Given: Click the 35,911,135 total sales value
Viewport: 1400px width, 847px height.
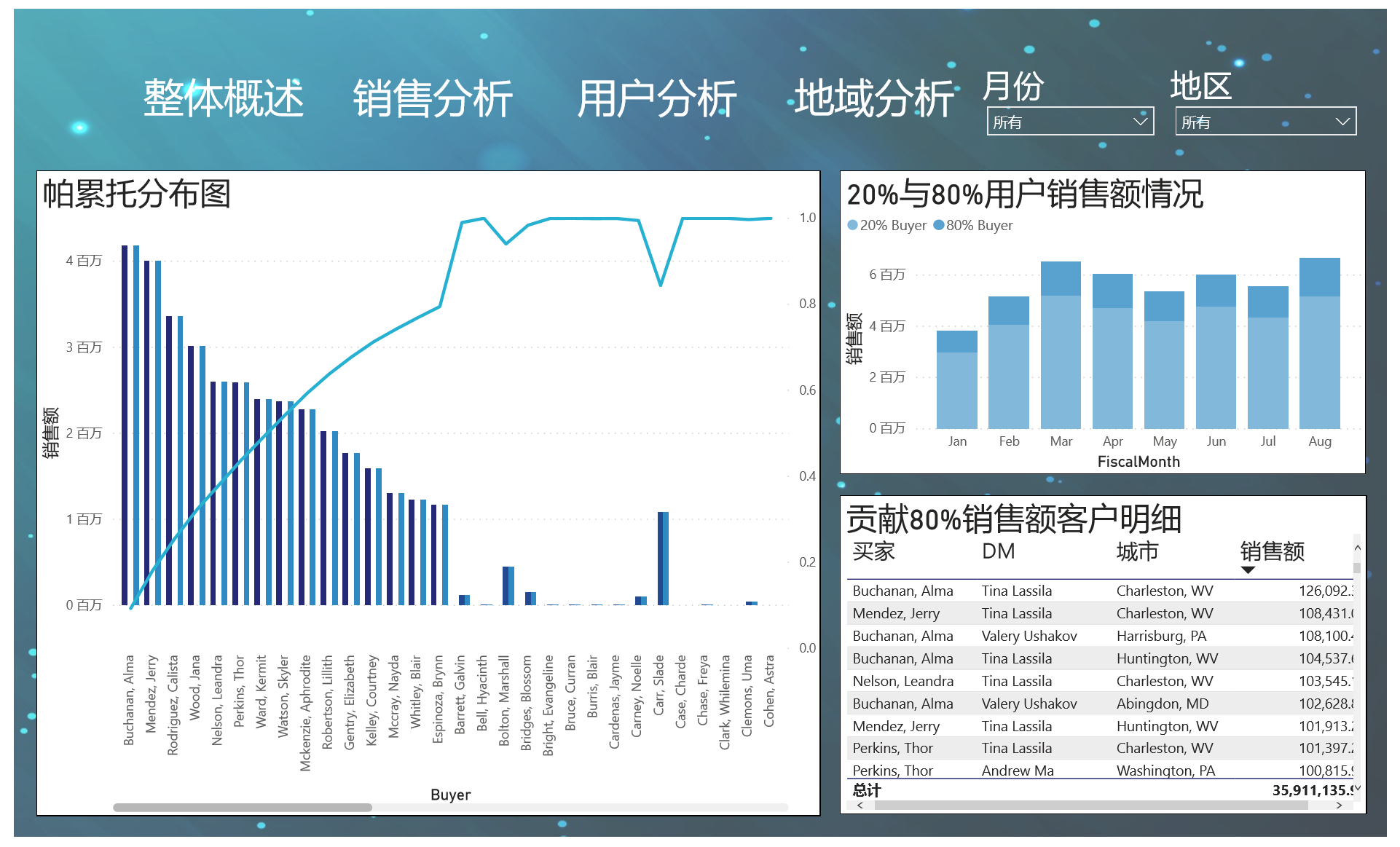Looking at the screenshot, I should (x=1313, y=790).
